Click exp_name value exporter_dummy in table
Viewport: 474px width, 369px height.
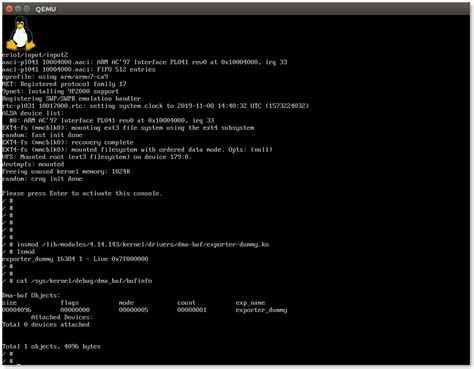(x=261, y=310)
